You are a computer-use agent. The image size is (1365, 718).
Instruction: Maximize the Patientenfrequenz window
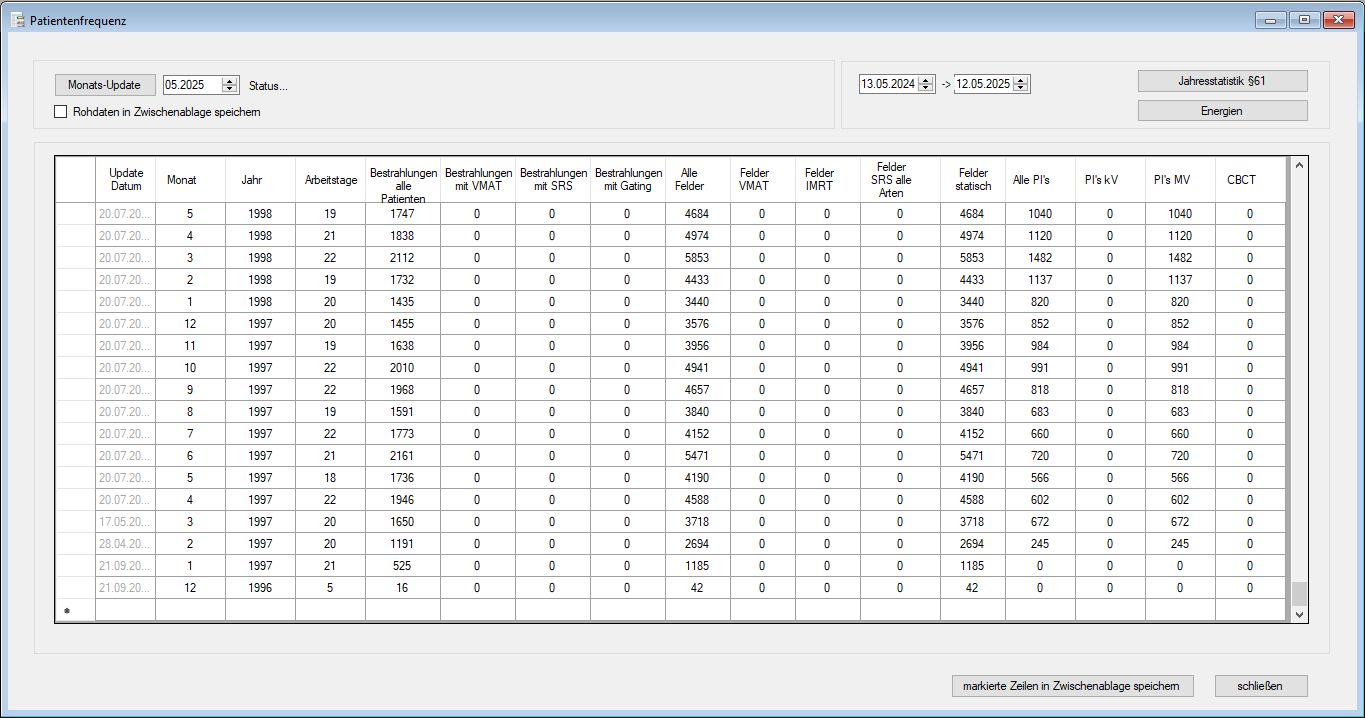(x=1305, y=19)
